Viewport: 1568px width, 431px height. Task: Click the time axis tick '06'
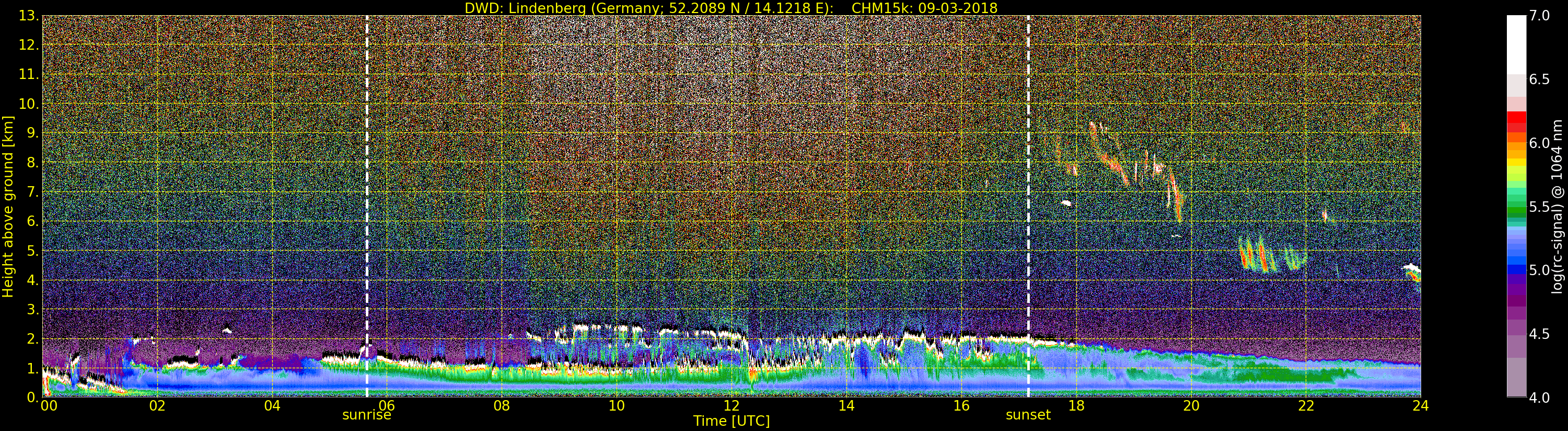pyautogui.click(x=387, y=406)
